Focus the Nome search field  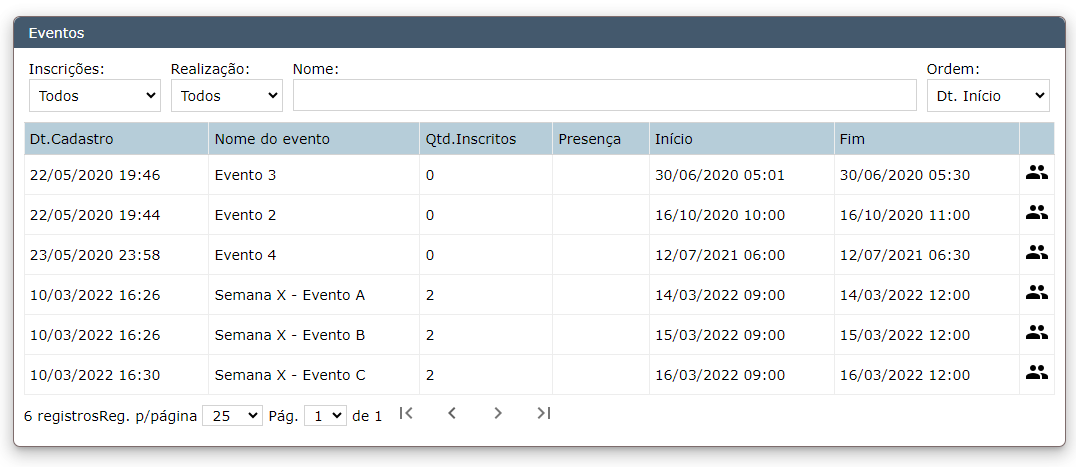[605, 95]
